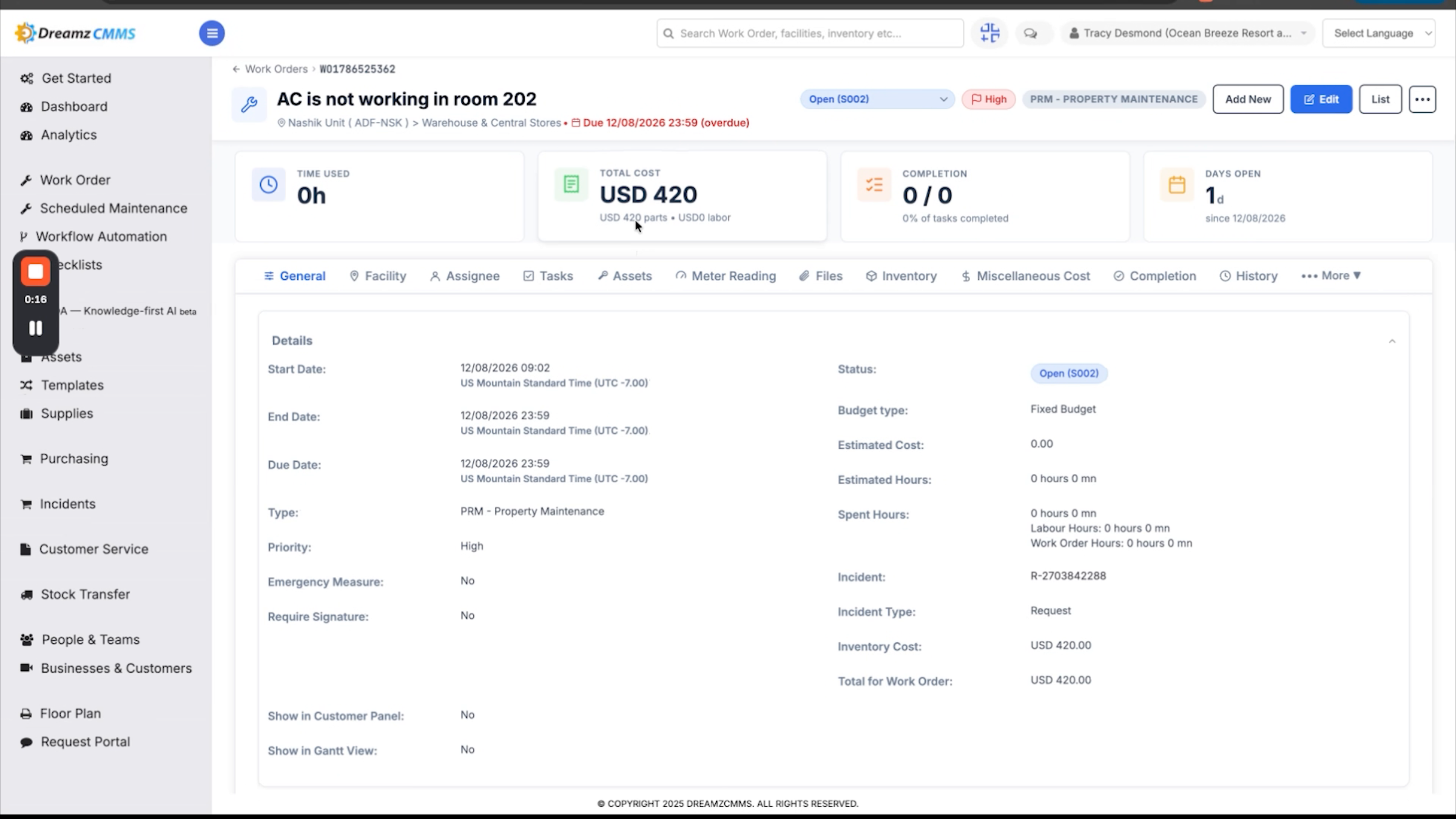Click the Due 12/08/2026 23:59 (overdue) text

tap(666, 123)
